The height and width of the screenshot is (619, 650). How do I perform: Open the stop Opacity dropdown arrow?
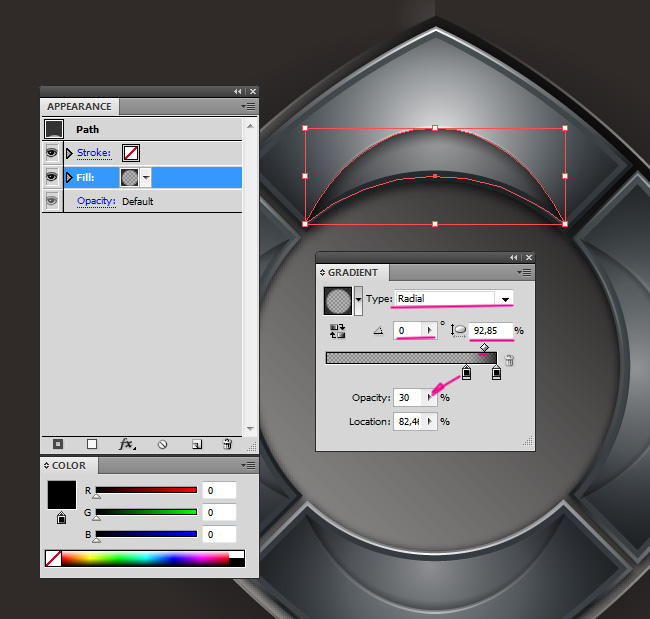click(x=430, y=398)
